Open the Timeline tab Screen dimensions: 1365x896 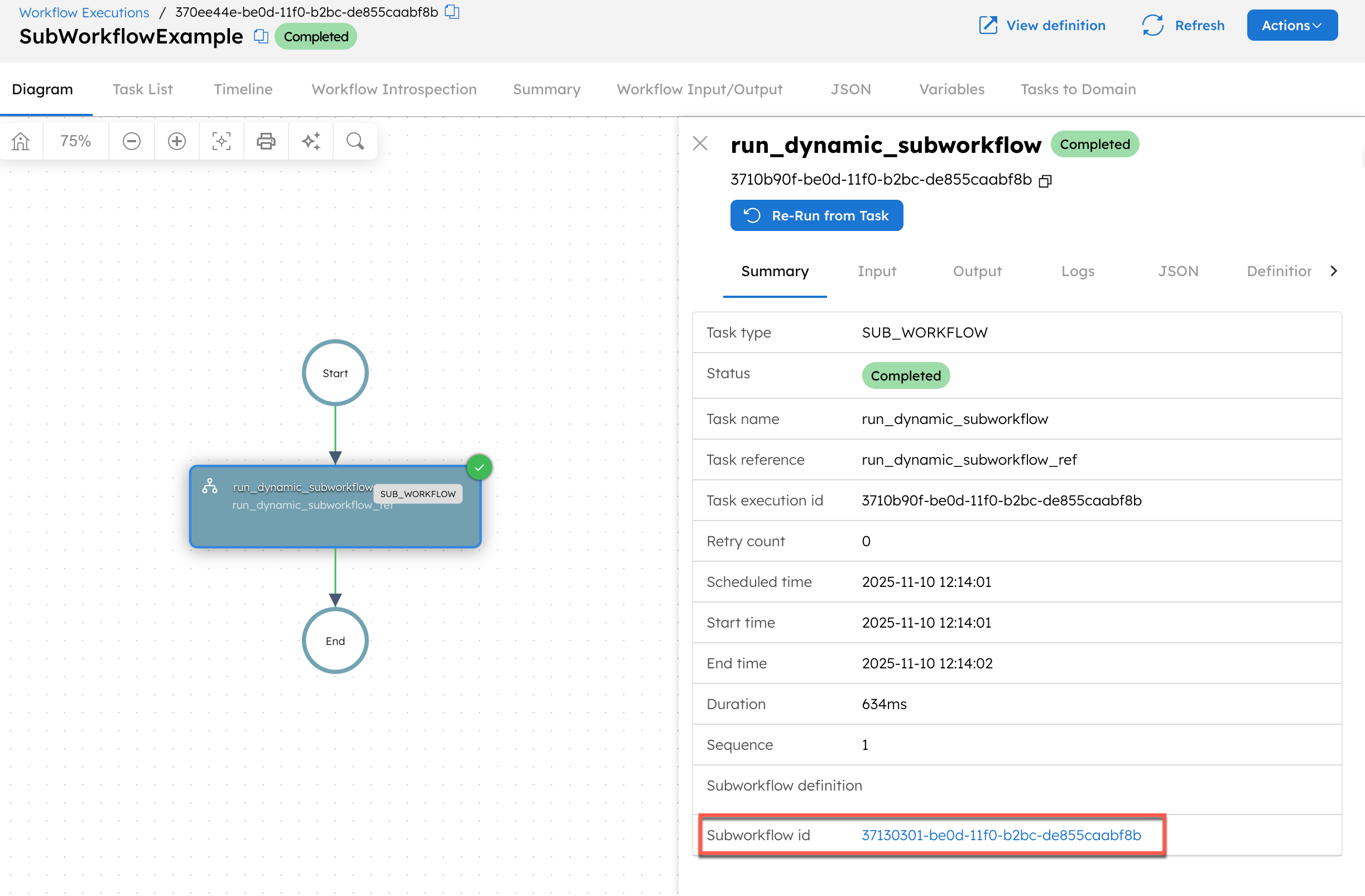tap(243, 89)
